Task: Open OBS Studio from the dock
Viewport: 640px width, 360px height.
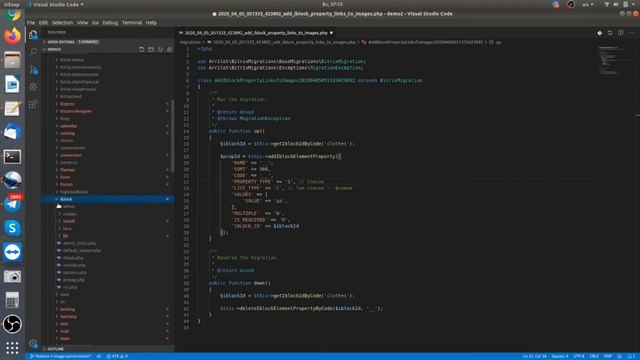Action: (12, 324)
